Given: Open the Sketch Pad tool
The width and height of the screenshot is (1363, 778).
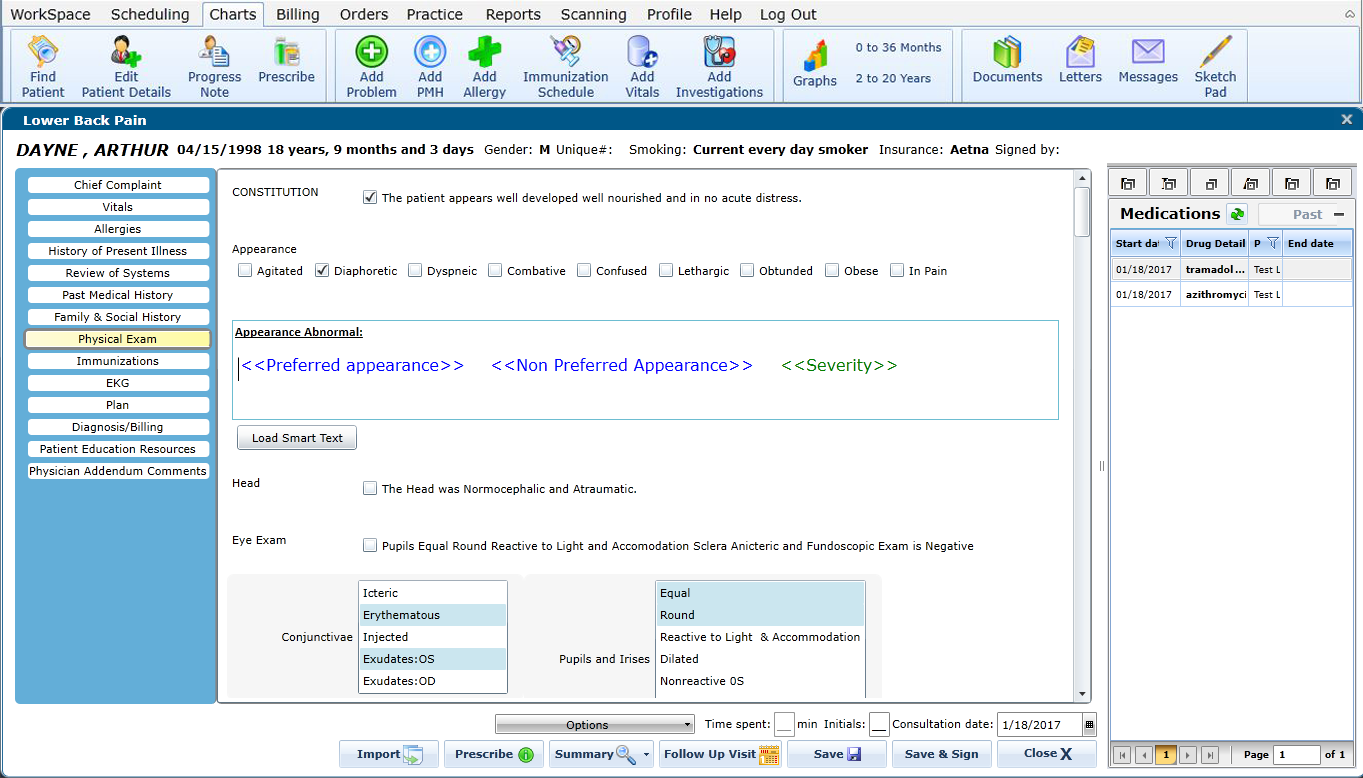Looking at the screenshot, I should [x=1215, y=64].
